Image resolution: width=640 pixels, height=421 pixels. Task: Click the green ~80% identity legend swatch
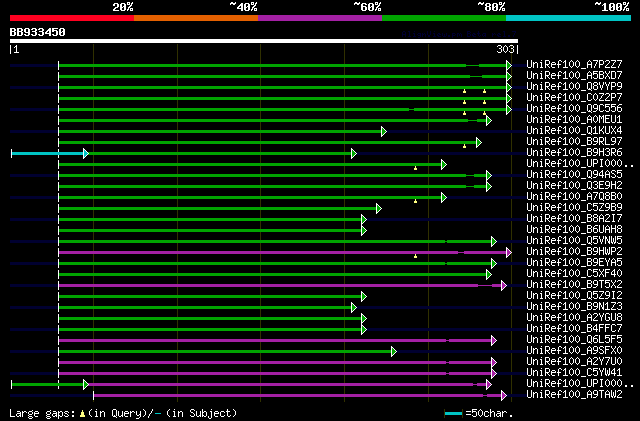pos(444,18)
